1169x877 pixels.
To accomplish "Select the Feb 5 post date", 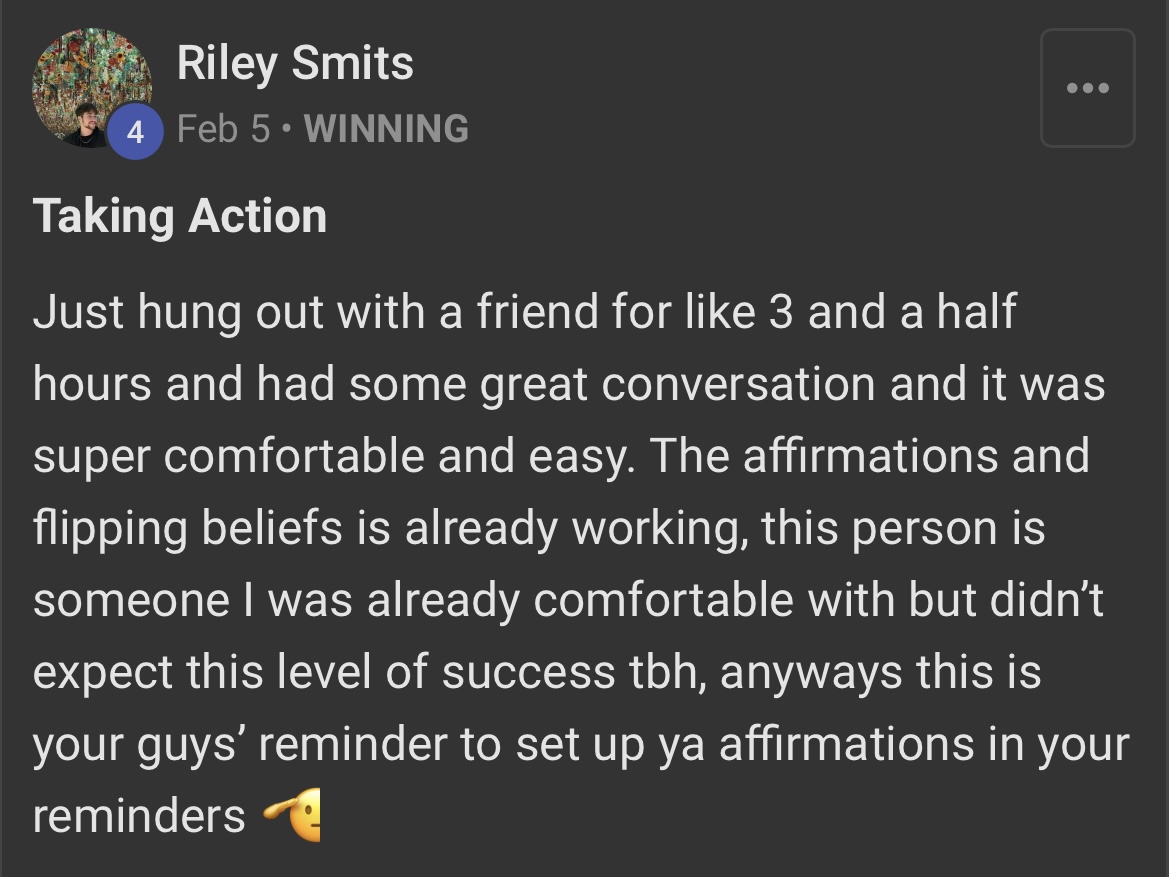I will pos(223,128).
